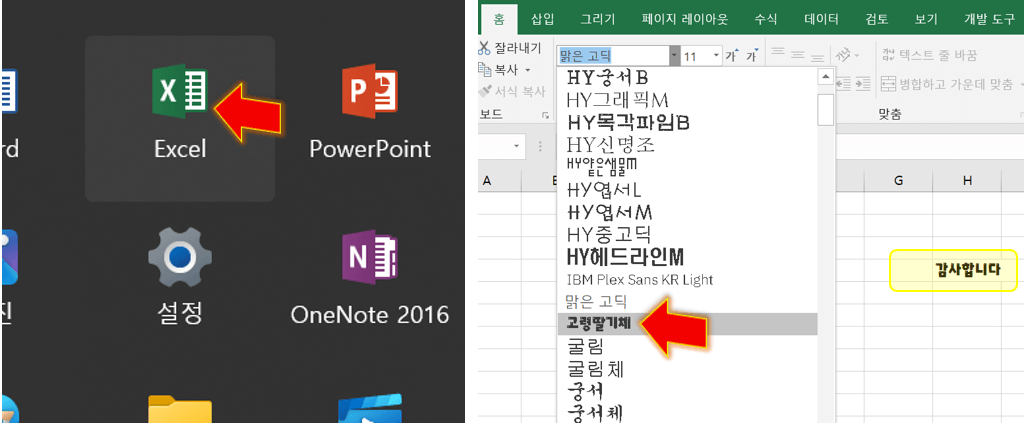
Task: Open the Name Box dropdown arrow
Action: coord(517,145)
